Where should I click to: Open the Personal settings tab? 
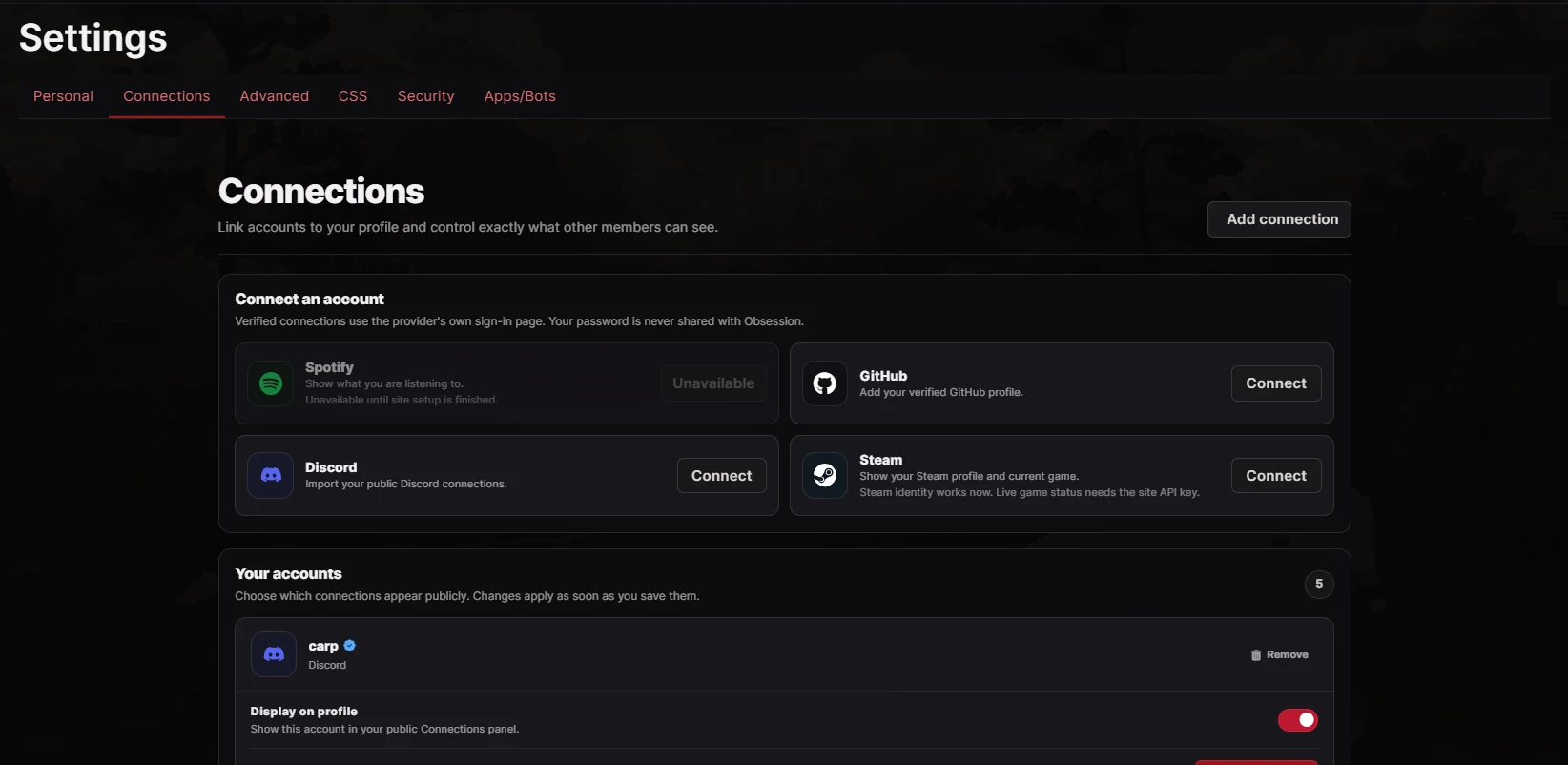tap(63, 96)
